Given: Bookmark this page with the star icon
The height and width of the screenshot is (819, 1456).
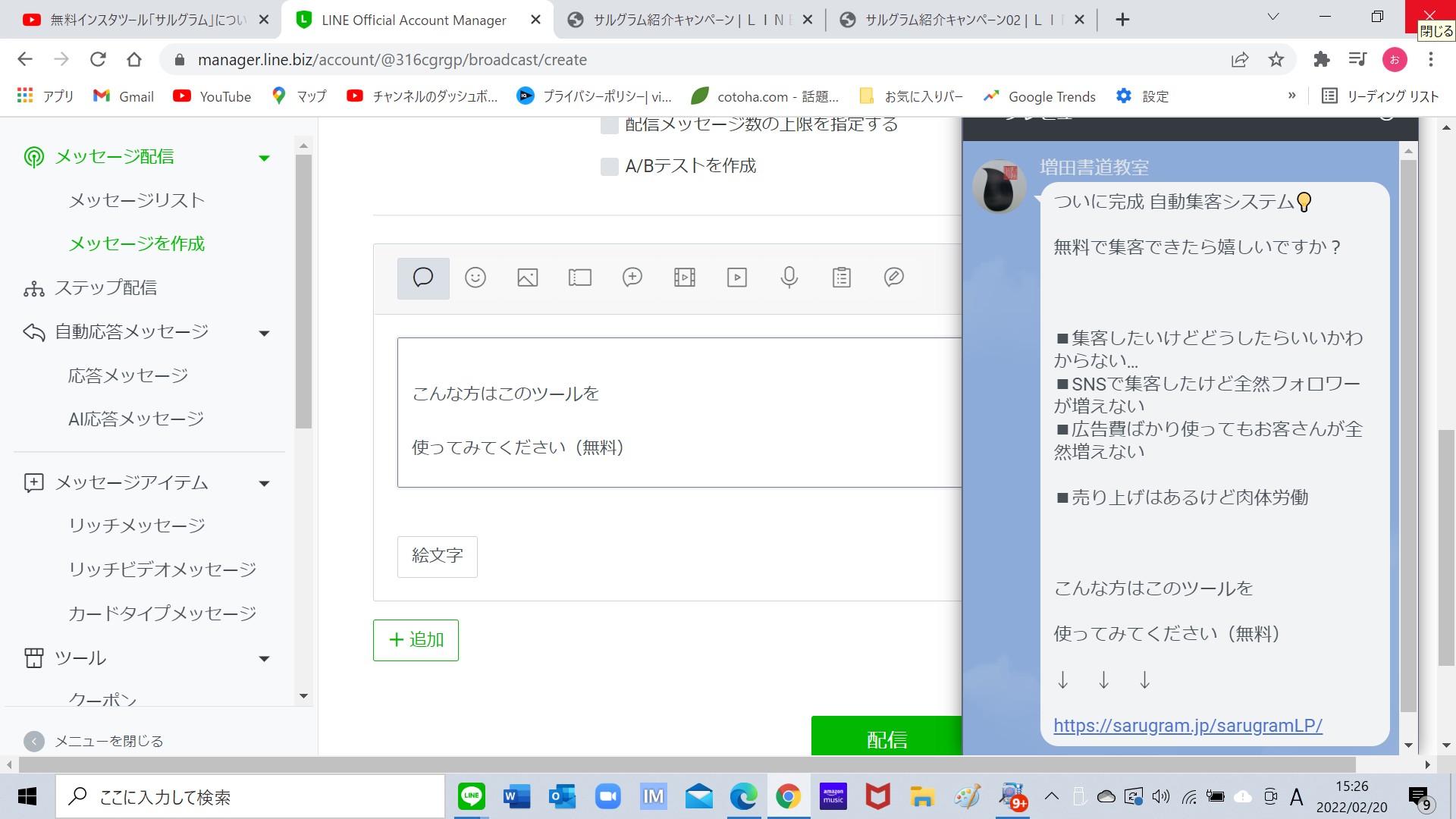Looking at the screenshot, I should [x=1276, y=59].
